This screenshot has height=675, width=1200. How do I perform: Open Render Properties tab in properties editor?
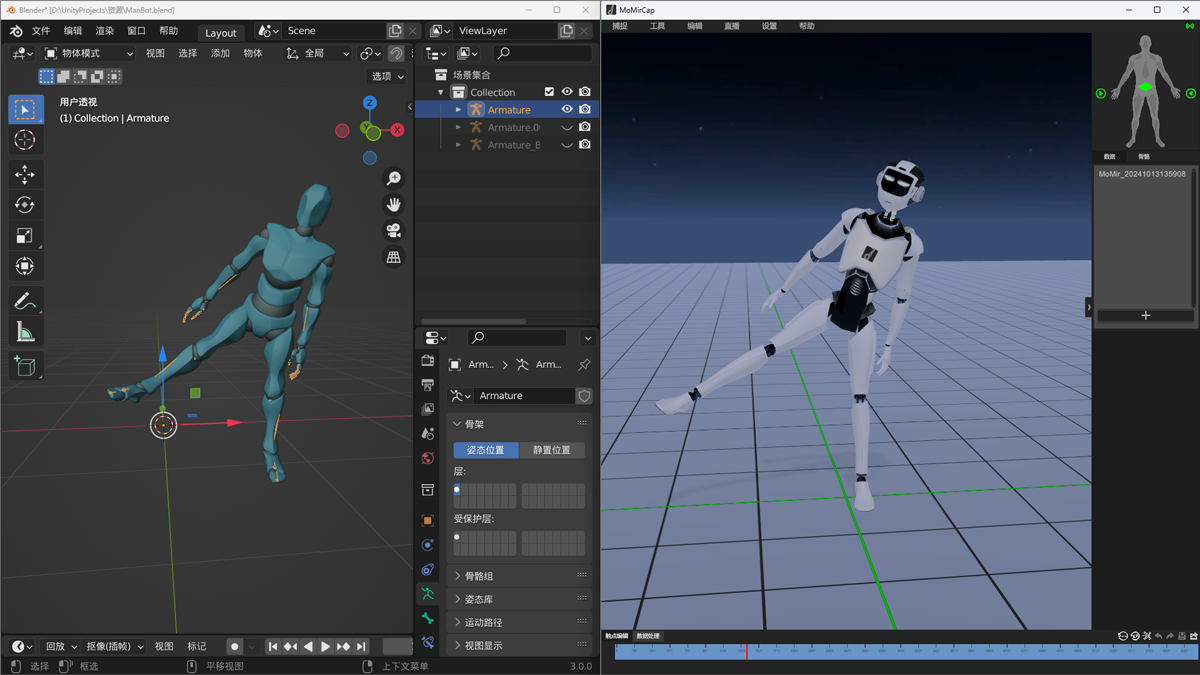click(427, 361)
